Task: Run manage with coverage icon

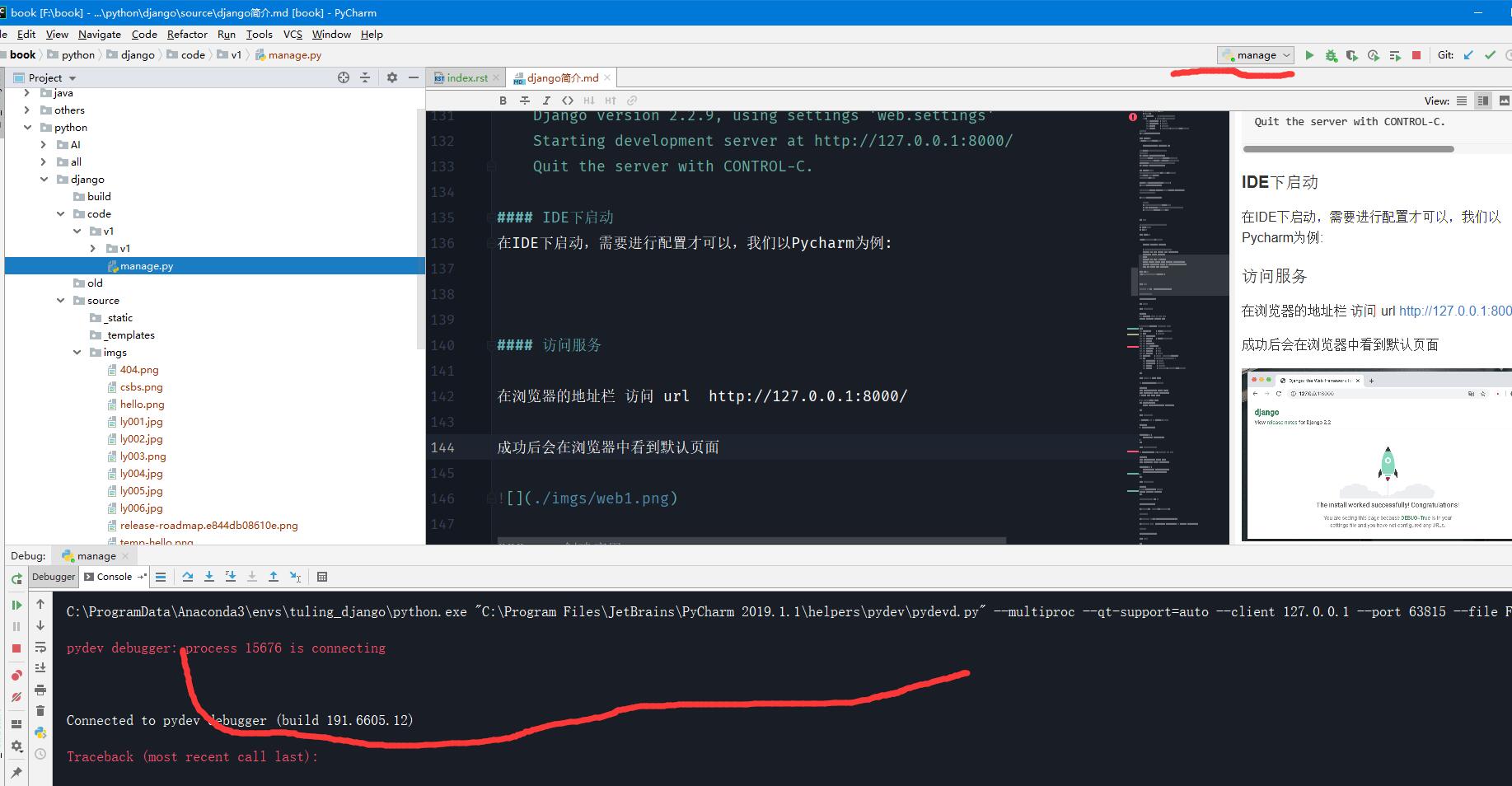Action: [1352, 55]
